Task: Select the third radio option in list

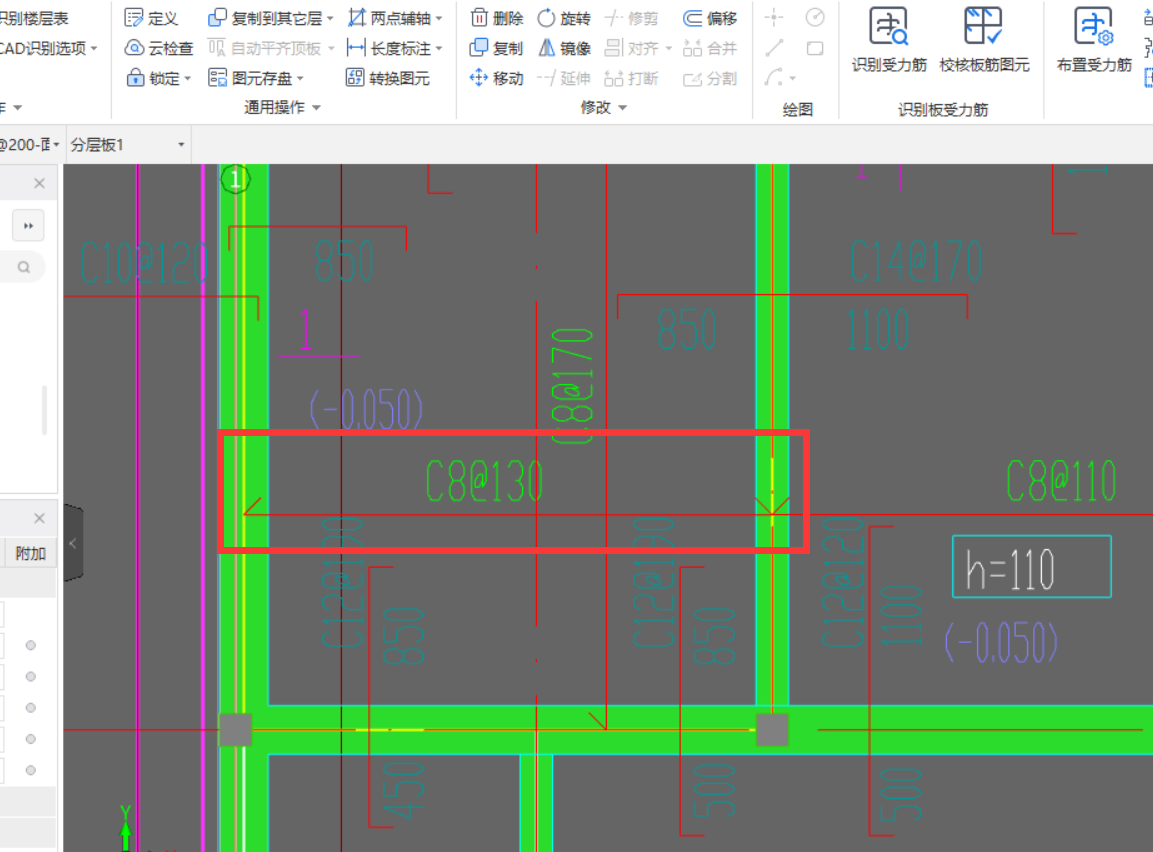Action: 30,707
